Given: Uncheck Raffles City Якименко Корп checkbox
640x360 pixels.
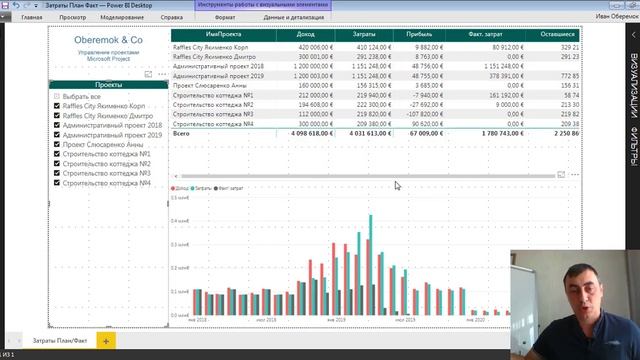Looking at the screenshot, I should click(57, 106).
